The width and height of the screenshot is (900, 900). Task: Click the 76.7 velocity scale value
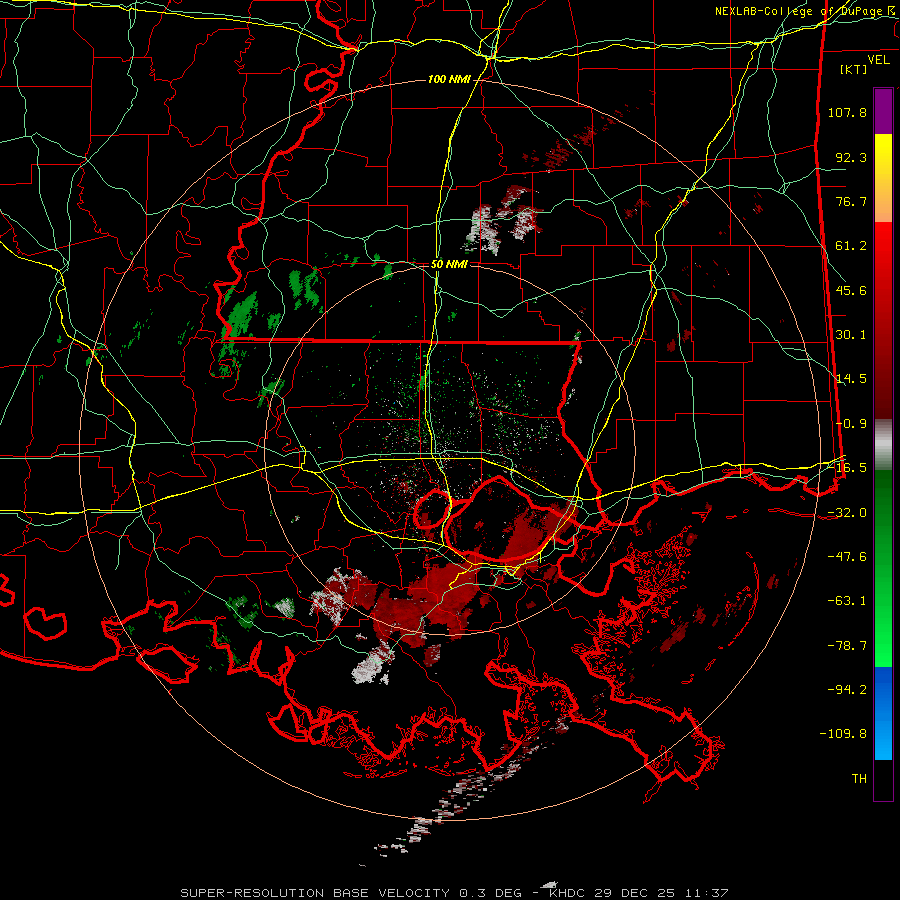point(851,201)
